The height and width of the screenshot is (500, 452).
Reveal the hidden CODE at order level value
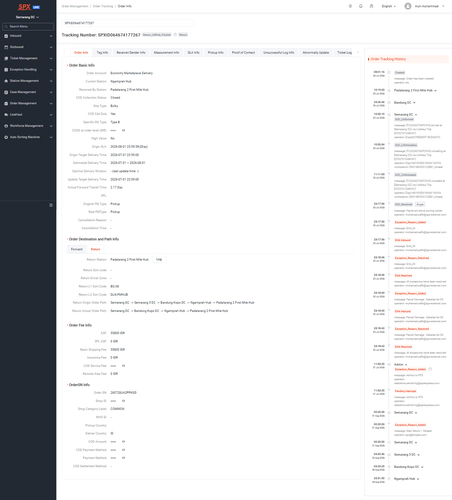pos(123,130)
